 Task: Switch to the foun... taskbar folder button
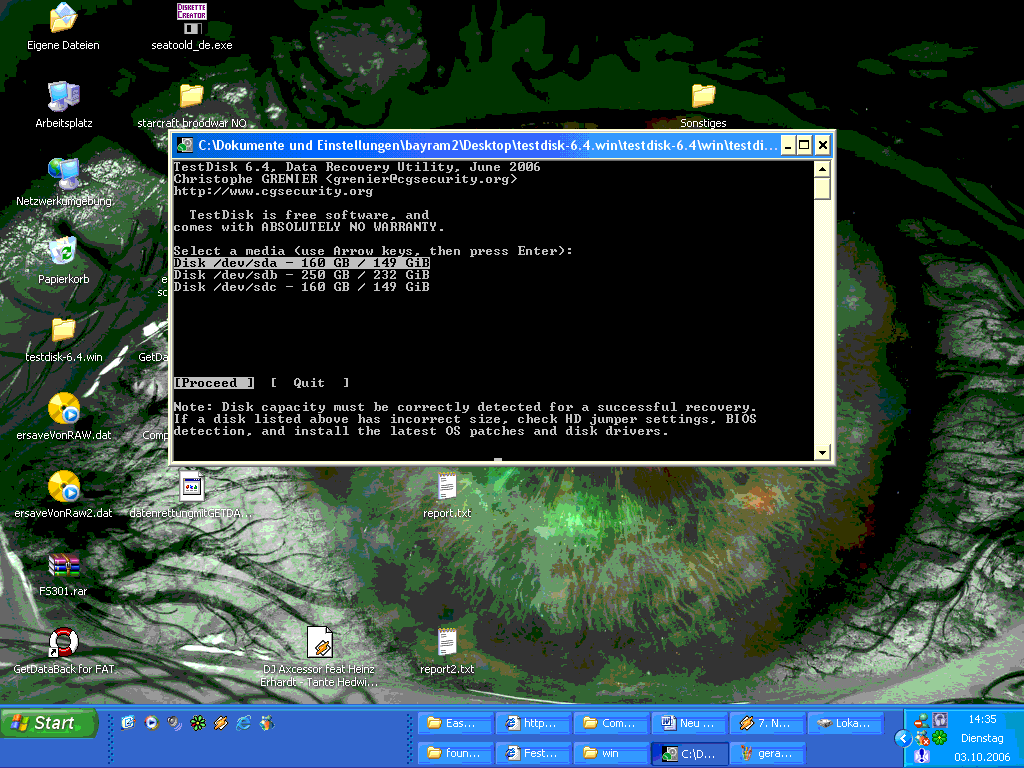pyautogui.click(x=455, y=753)
